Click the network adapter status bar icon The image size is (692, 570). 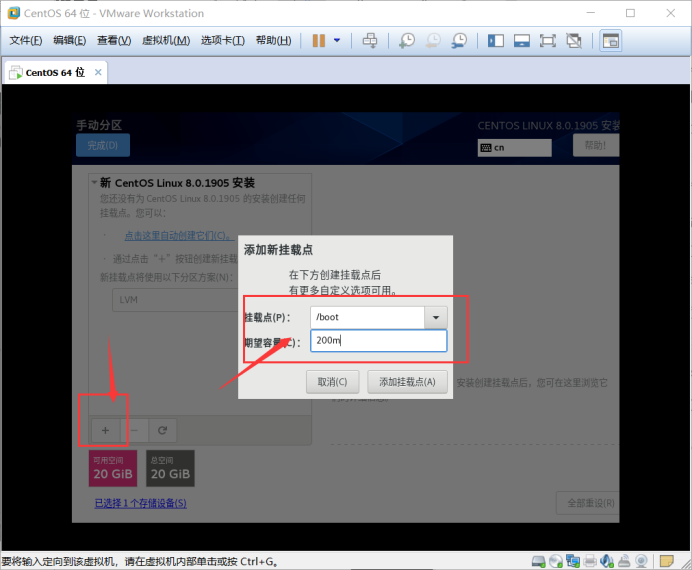tap(573, 561)
